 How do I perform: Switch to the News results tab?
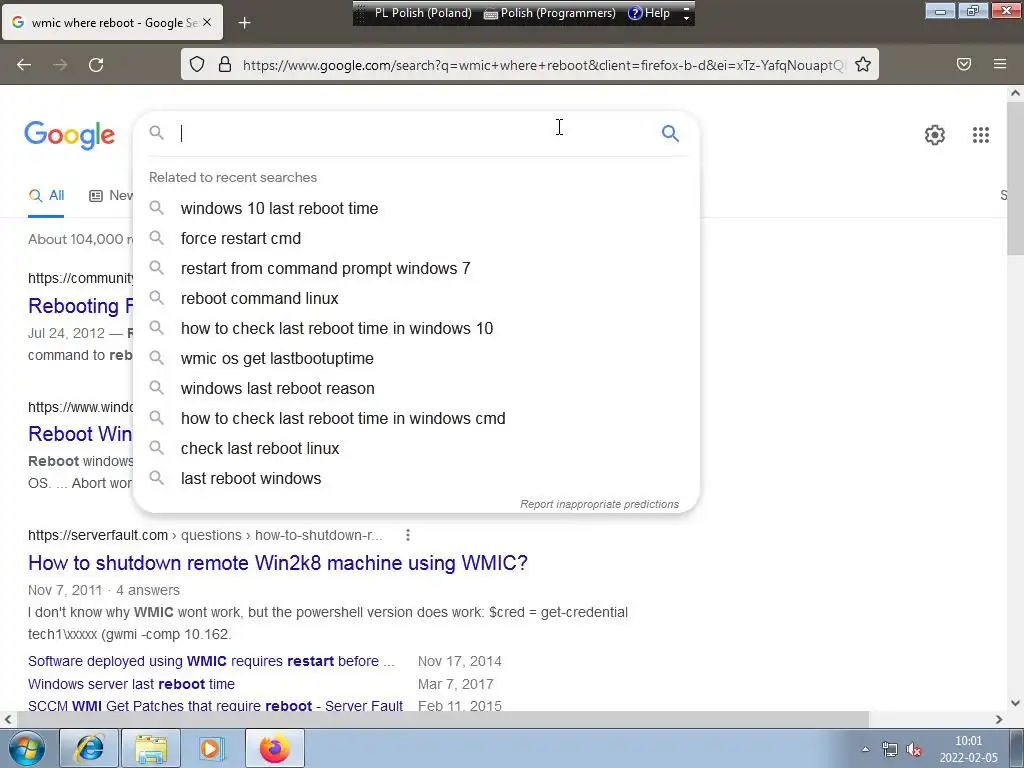pos(111,195)
